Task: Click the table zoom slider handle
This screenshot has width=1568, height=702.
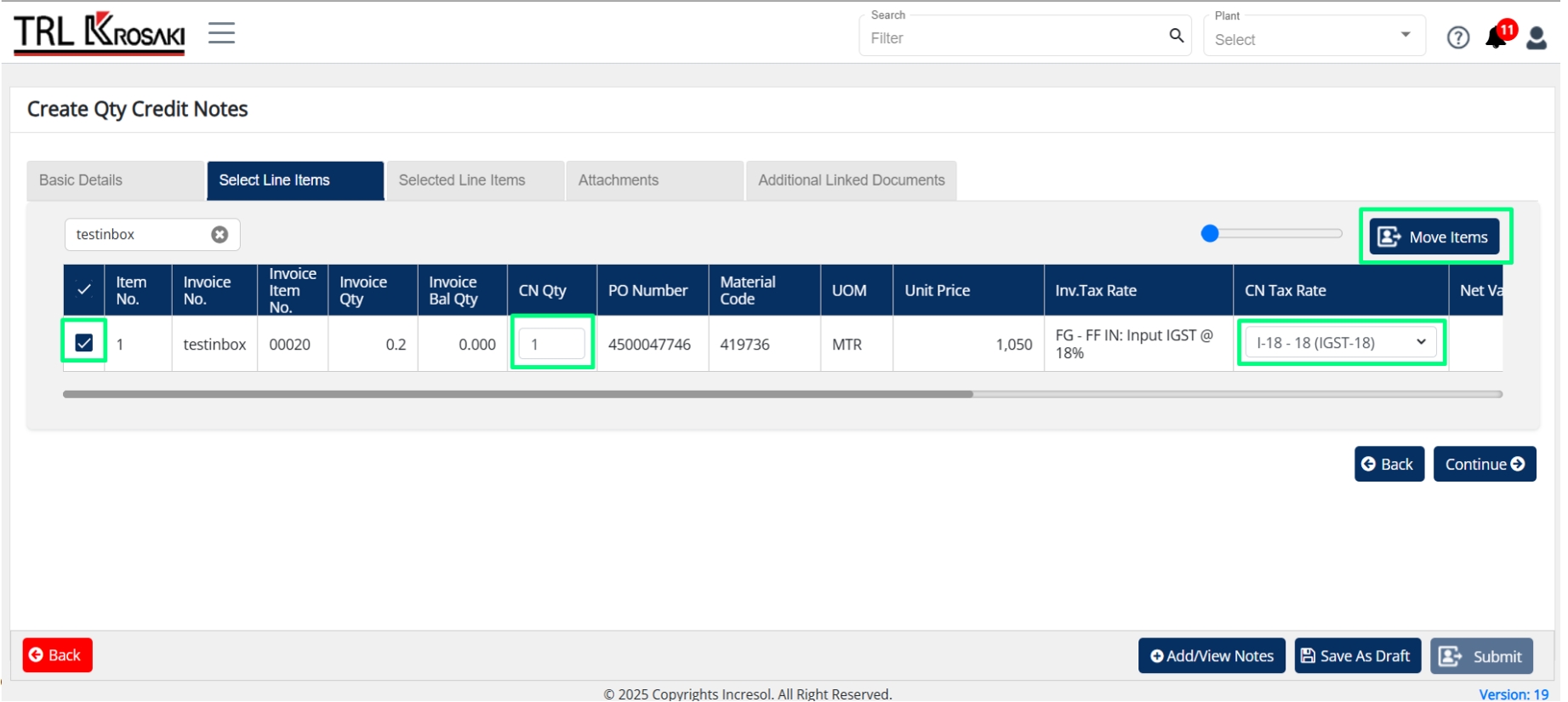Action: tap(1210, 233)
